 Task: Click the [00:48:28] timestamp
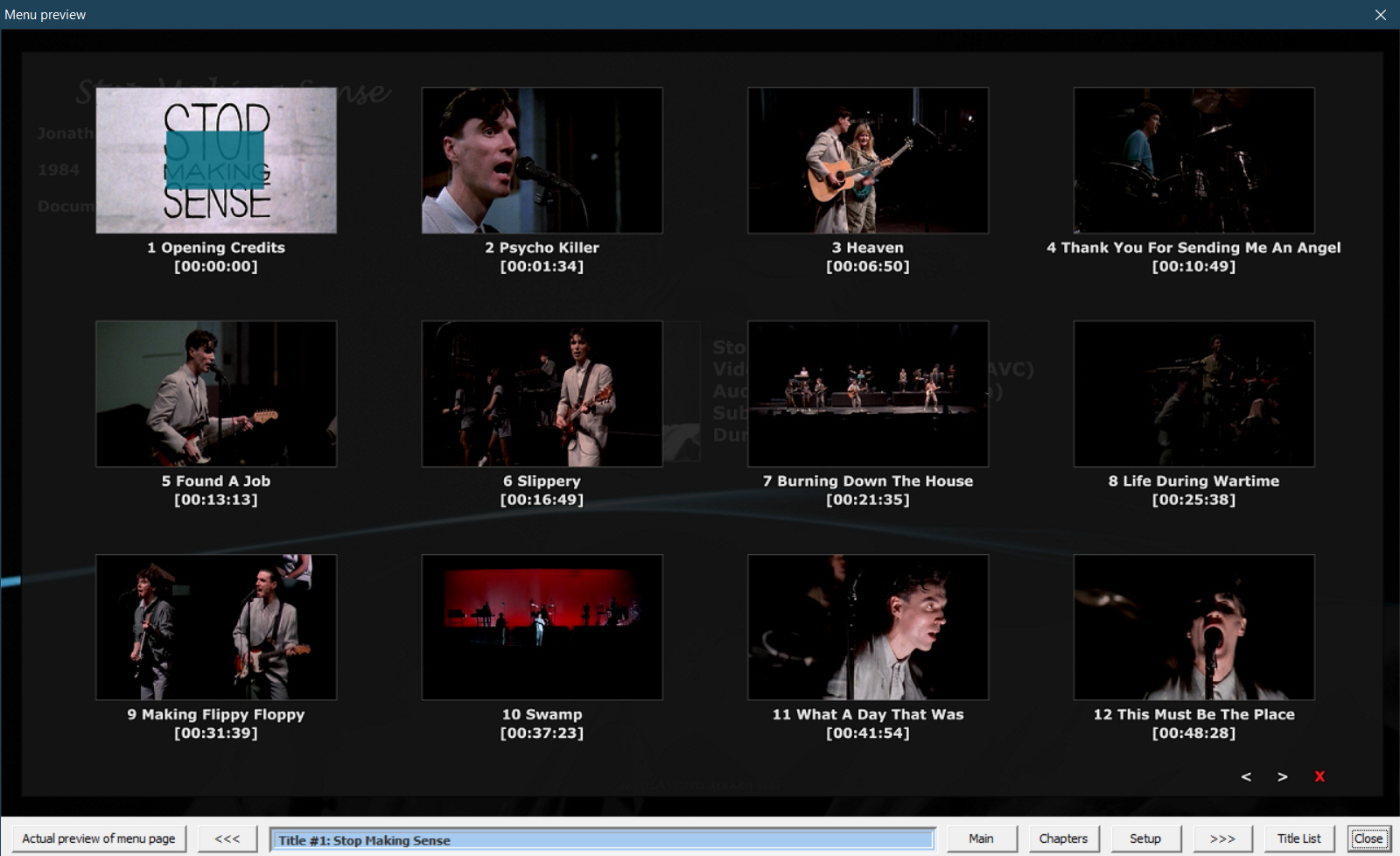pyautogui.click(x=1193, y=733)
